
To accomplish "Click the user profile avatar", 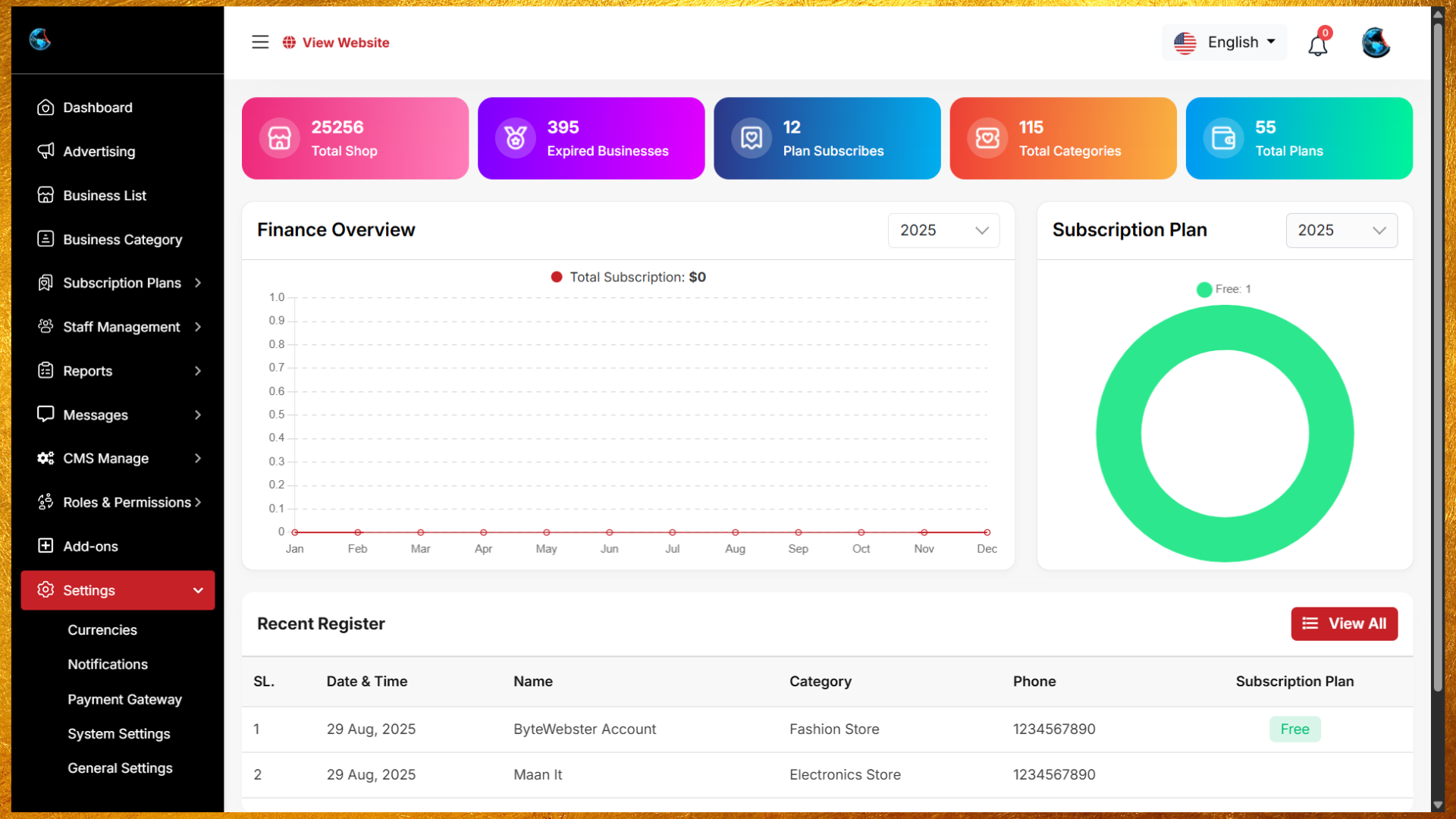I will 1375,43.
